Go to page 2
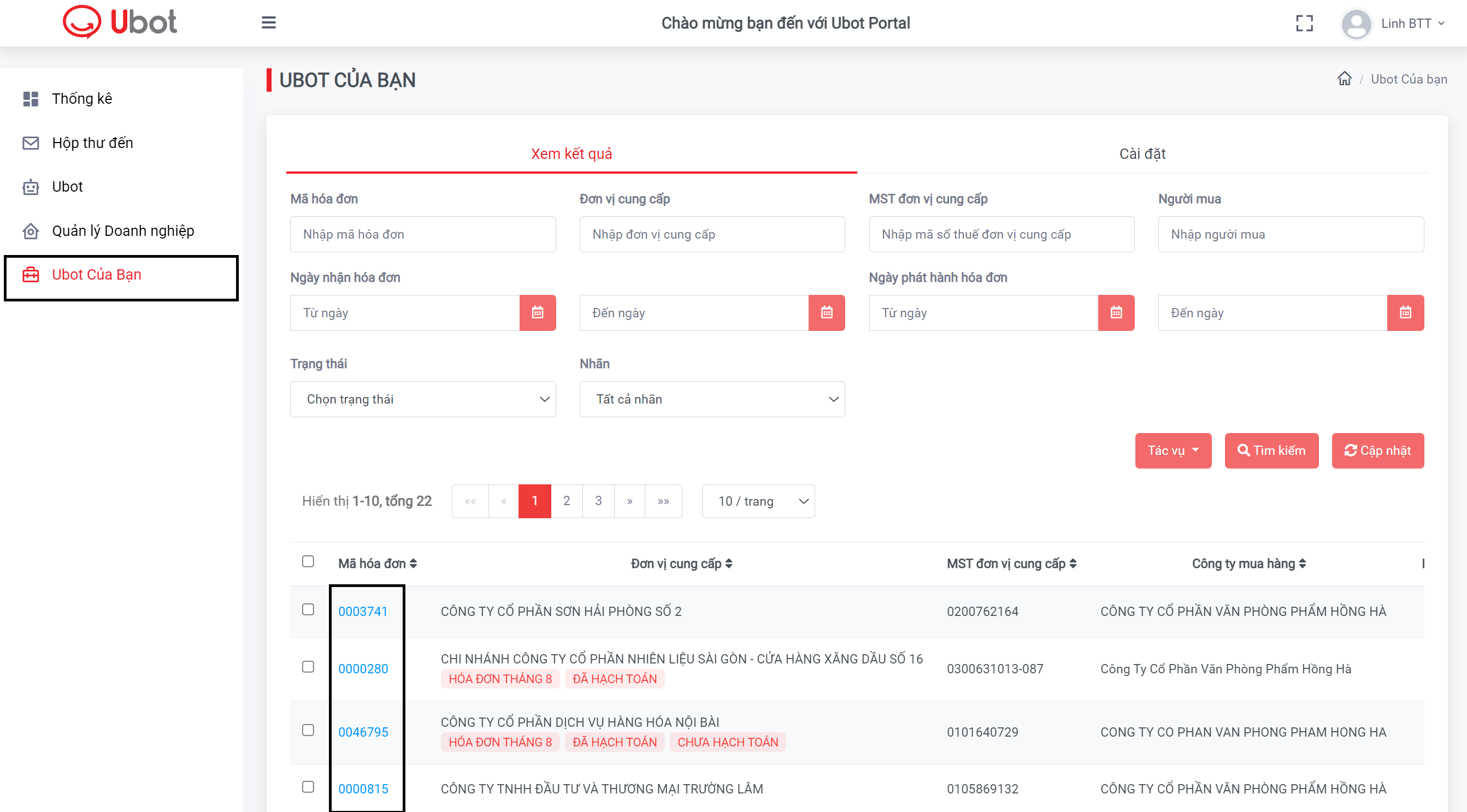 pyautogui.click(x=566, y=501)
